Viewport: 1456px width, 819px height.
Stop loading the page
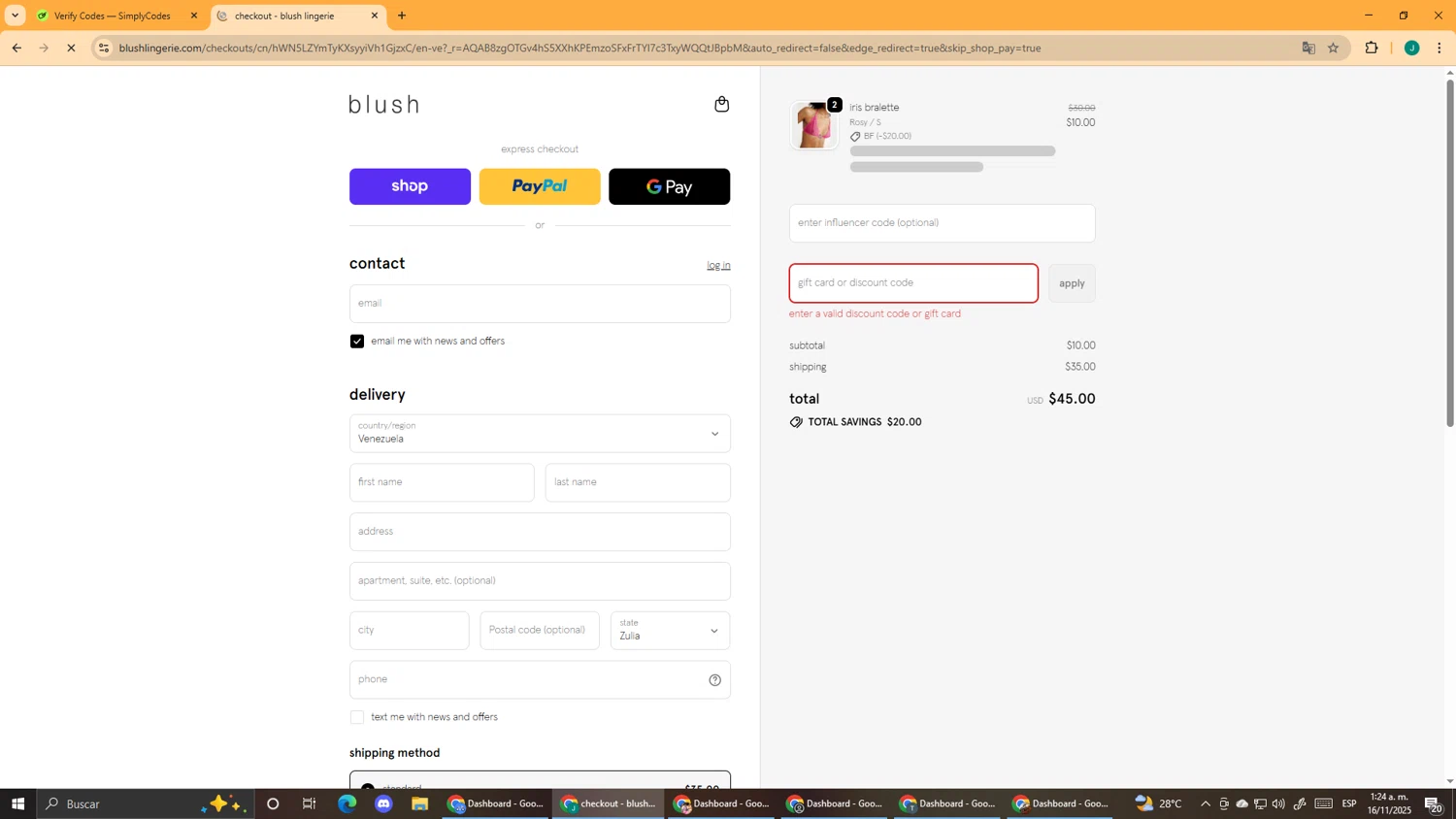pyautogui.click(x=71, y=48)
